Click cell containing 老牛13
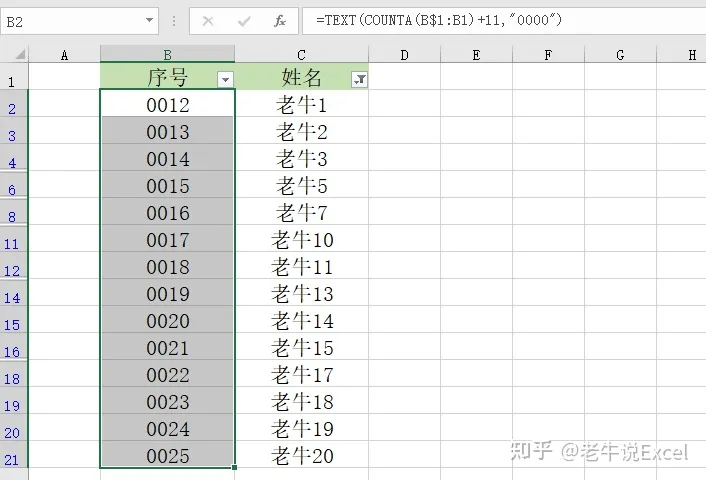 (301, 293)
